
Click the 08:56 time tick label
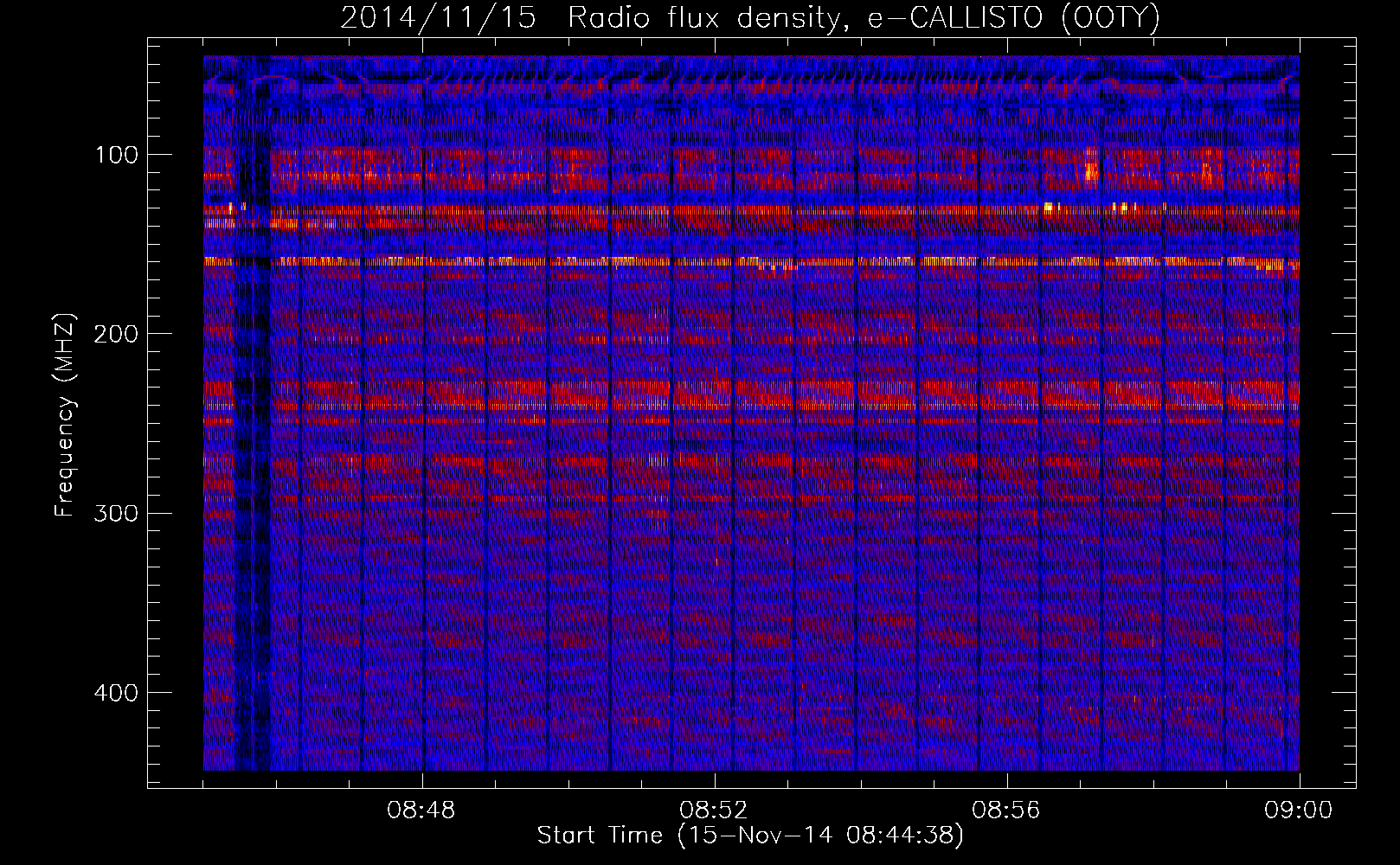[1006, 811]
